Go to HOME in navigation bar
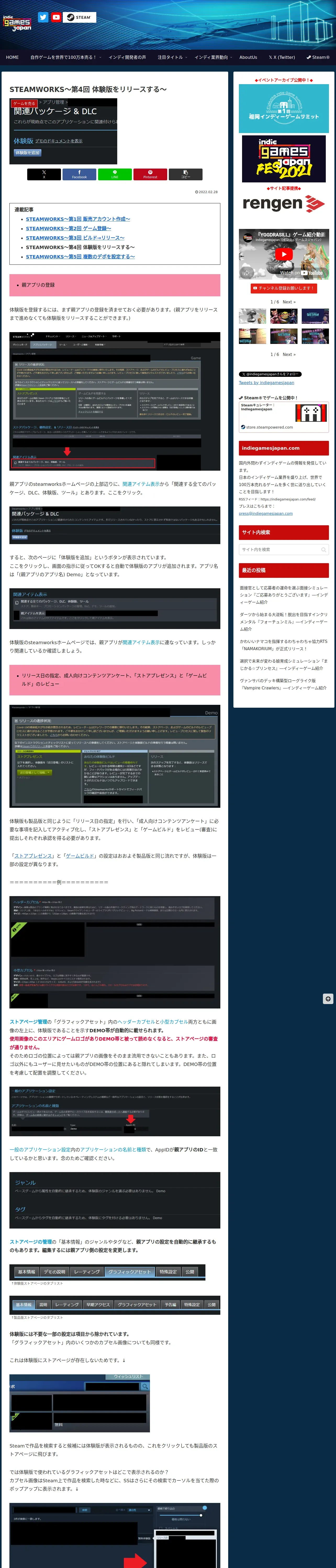 coord(12,57)
